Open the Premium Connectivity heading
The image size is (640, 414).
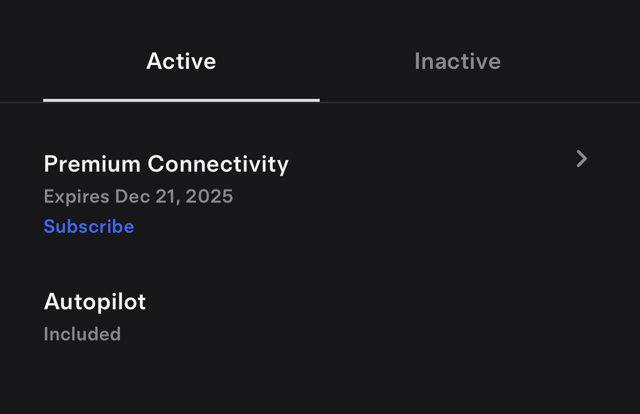tap(166, 164)
